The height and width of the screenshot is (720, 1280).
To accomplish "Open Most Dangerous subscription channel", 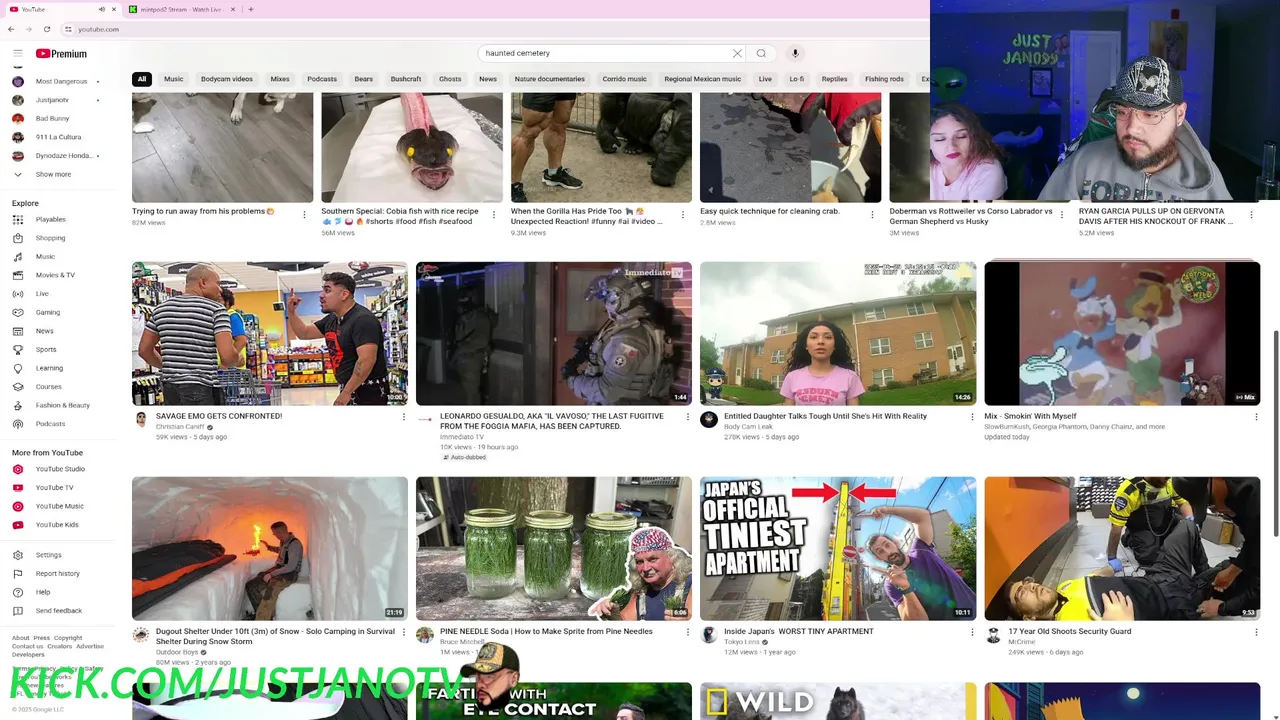I will coord(61,81).
